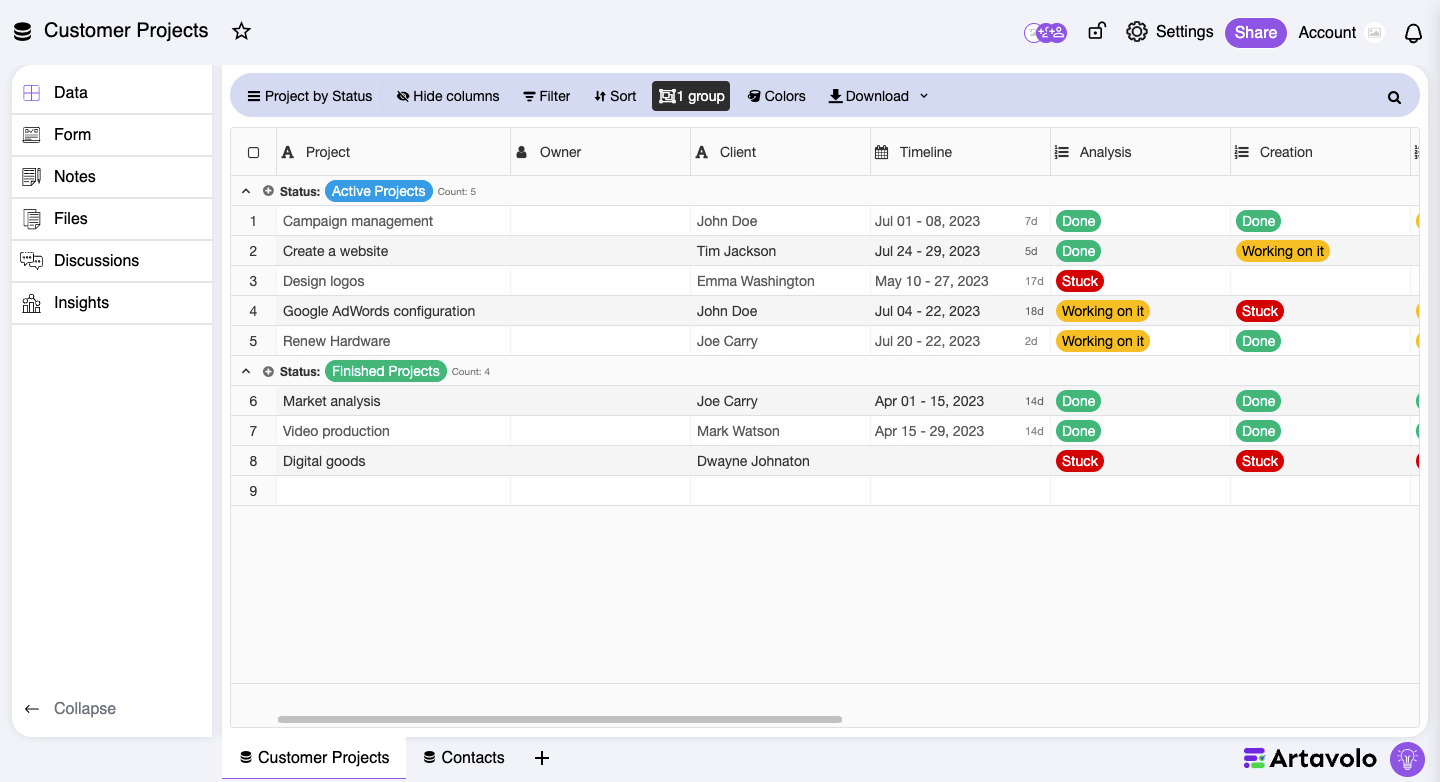Open the Sort options
The height and width of the screenshot is (782, 1440).
coord(614,96)
